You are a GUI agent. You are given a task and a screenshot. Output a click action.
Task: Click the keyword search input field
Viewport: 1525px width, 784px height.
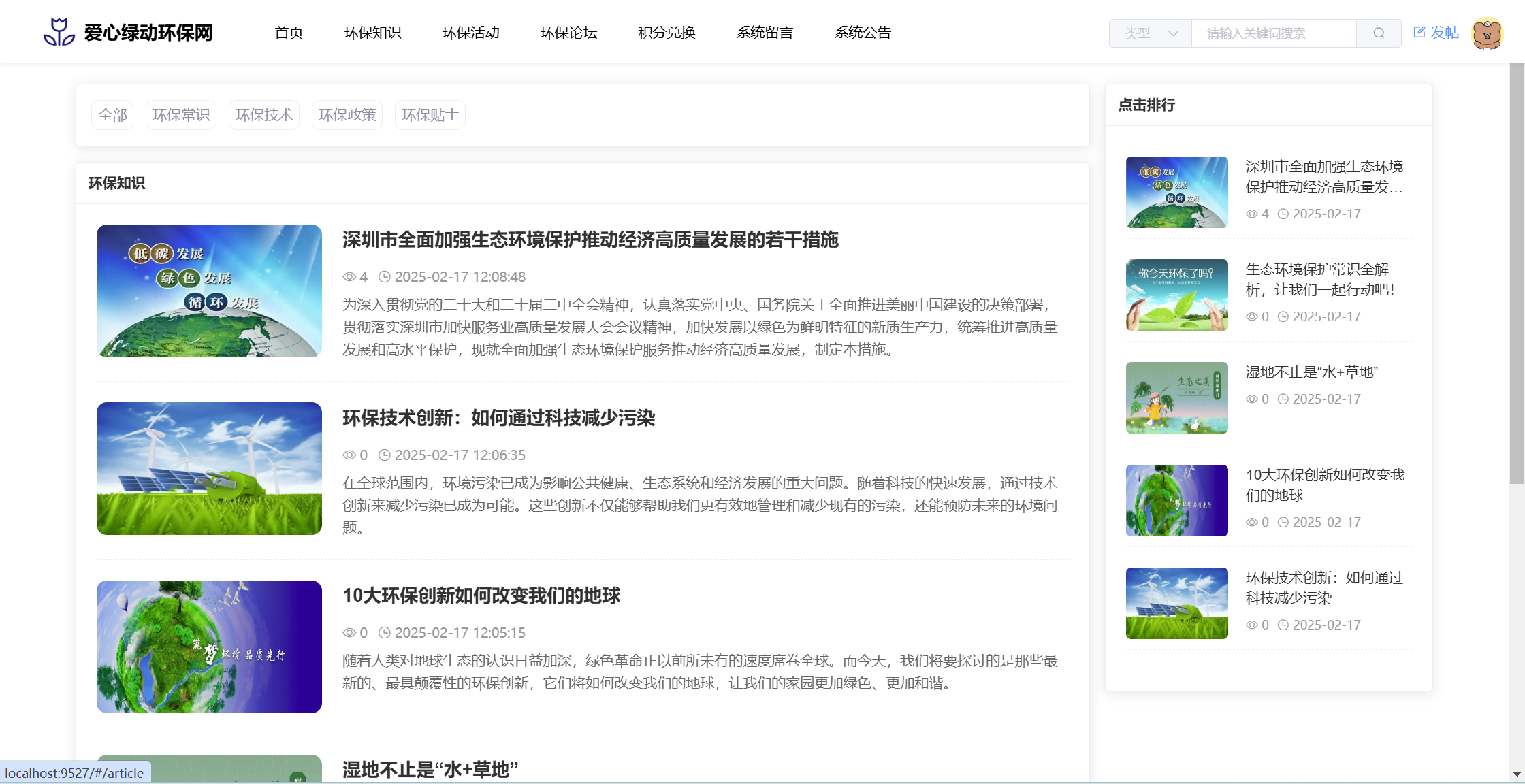pyautogui.click(x=1273, y=33)
